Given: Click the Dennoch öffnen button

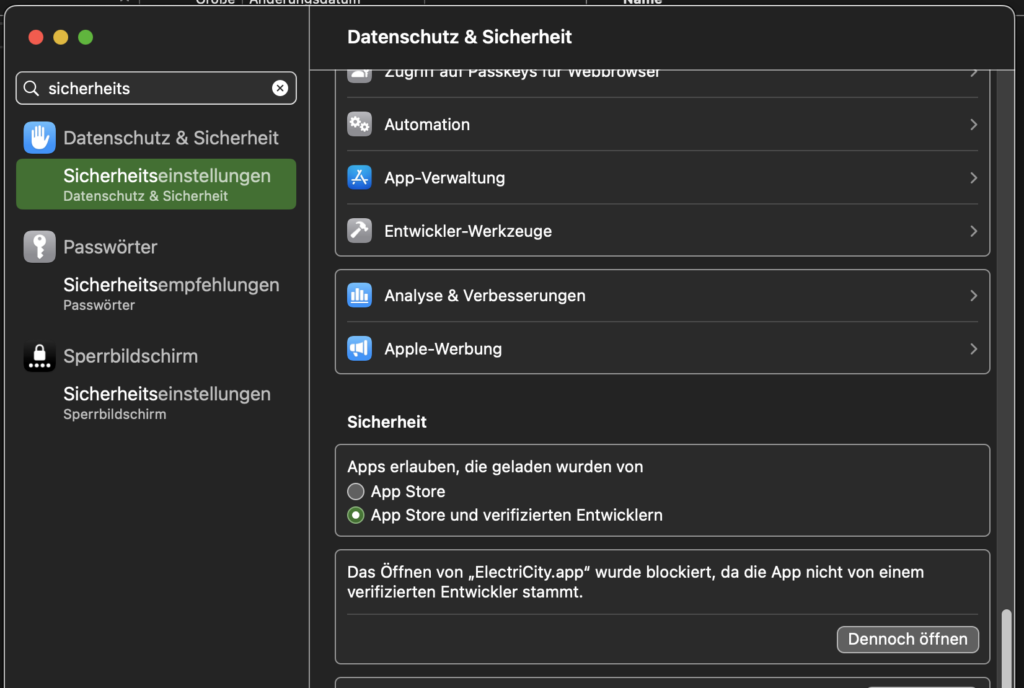Looking at the screenshot, I should tap(907, 639).
